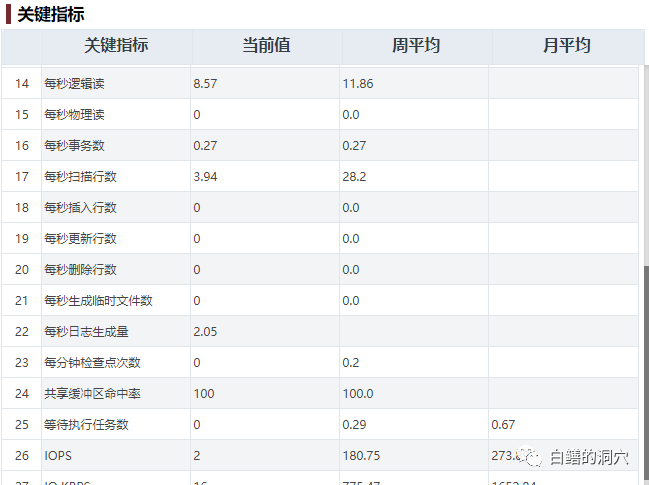
Task: Select the 每秒插入行数 metric name
Action: click(x=80, y=208)
